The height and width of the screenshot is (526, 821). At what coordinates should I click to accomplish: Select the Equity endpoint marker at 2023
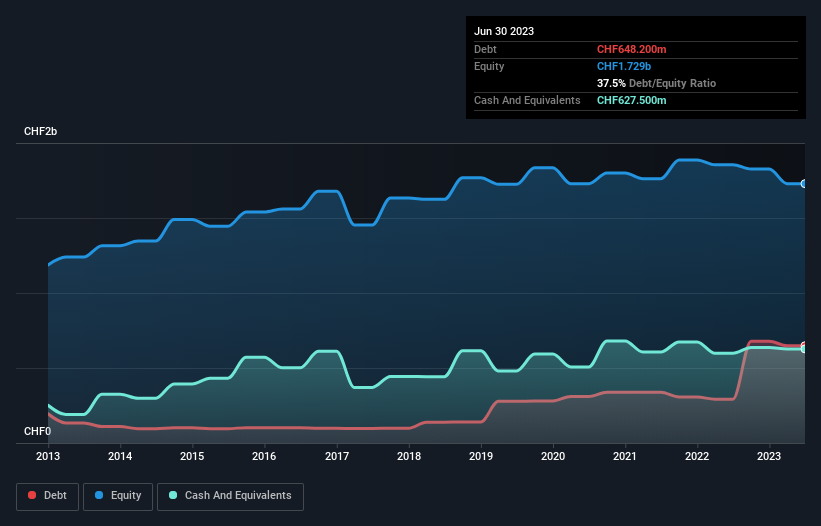coord(804,184)
